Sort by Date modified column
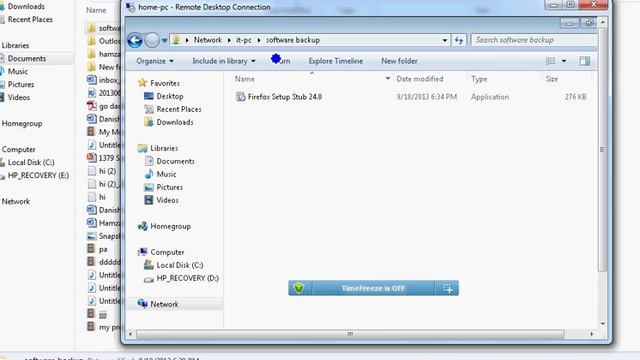The image size is (640, 360). pyautogui.click(x=420, y=79)
